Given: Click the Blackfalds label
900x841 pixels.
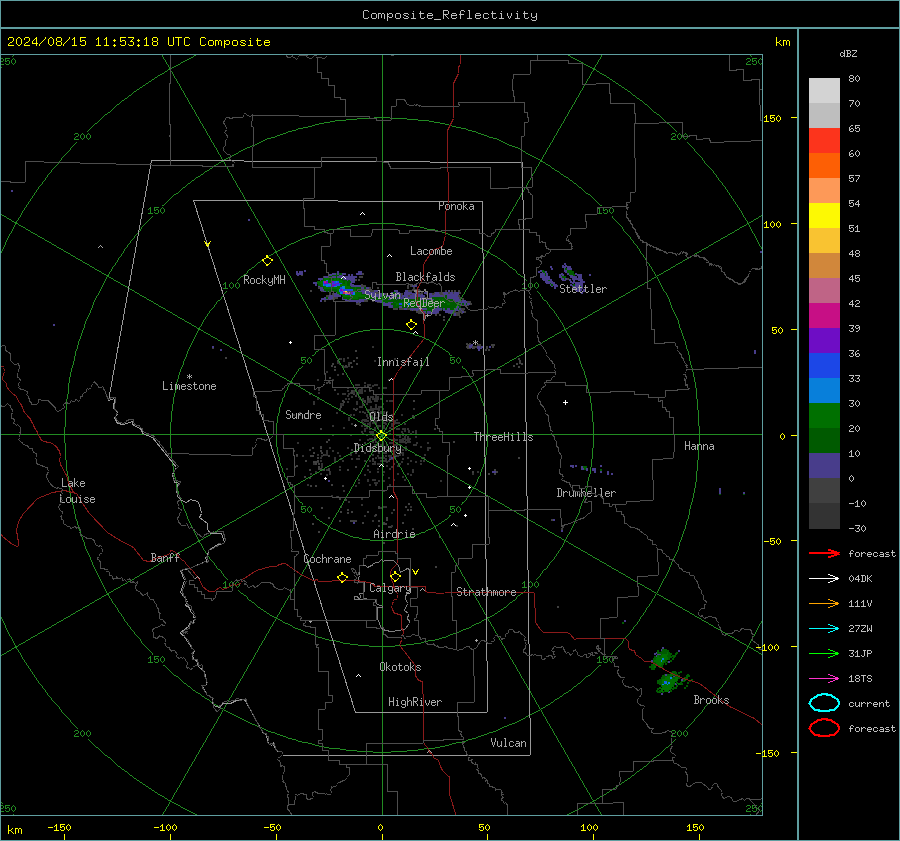Looking at the screenshot, I should (x=425, y=277).
